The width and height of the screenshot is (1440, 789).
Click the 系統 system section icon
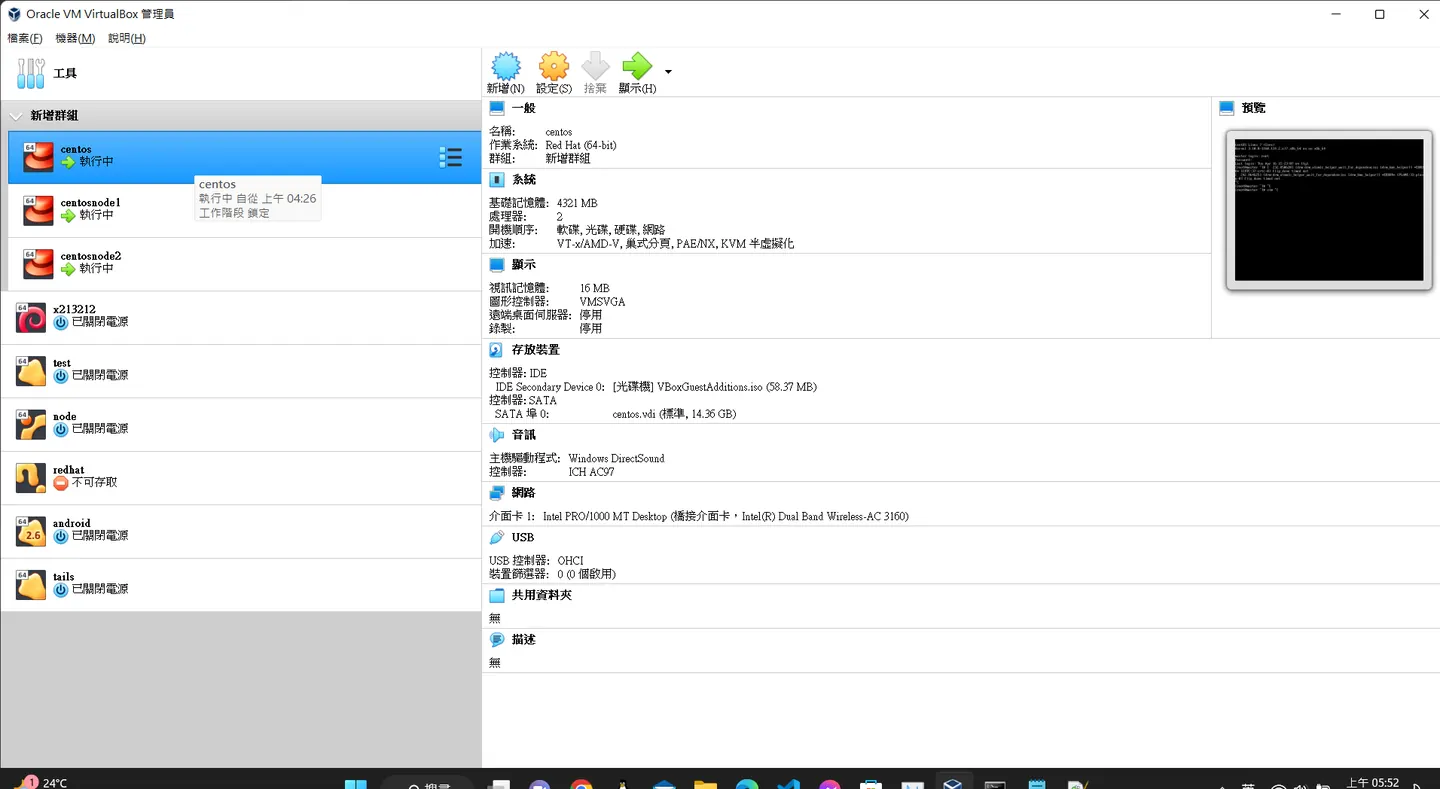497,180
